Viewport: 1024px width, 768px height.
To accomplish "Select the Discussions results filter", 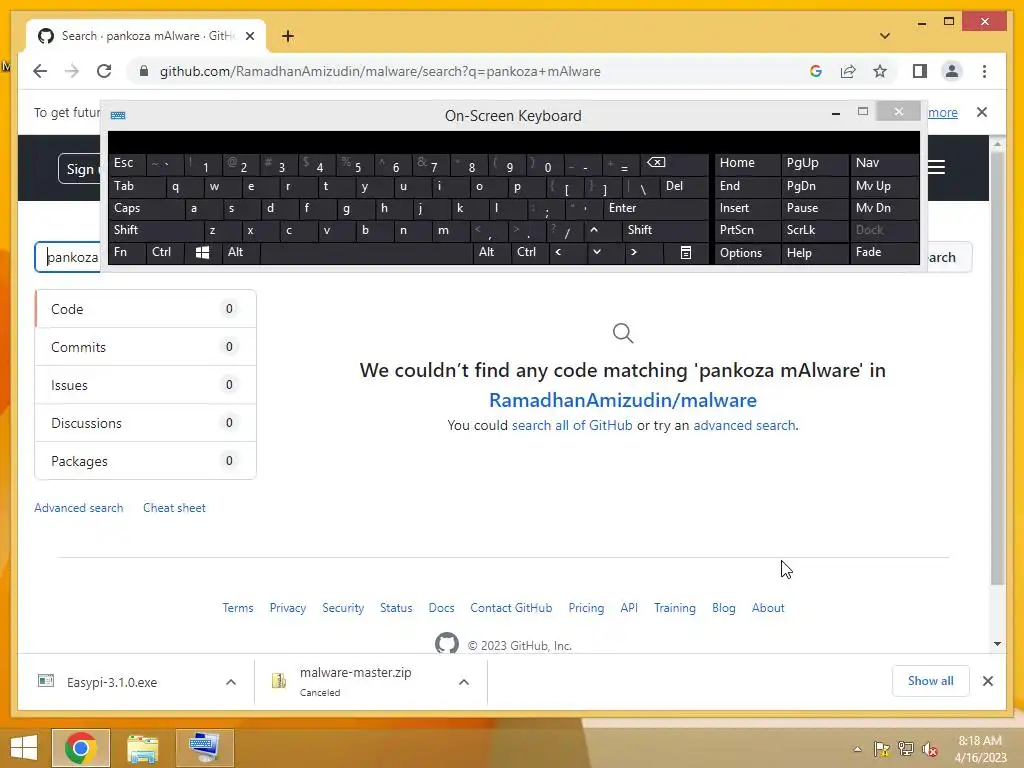I will click(146, 423).
